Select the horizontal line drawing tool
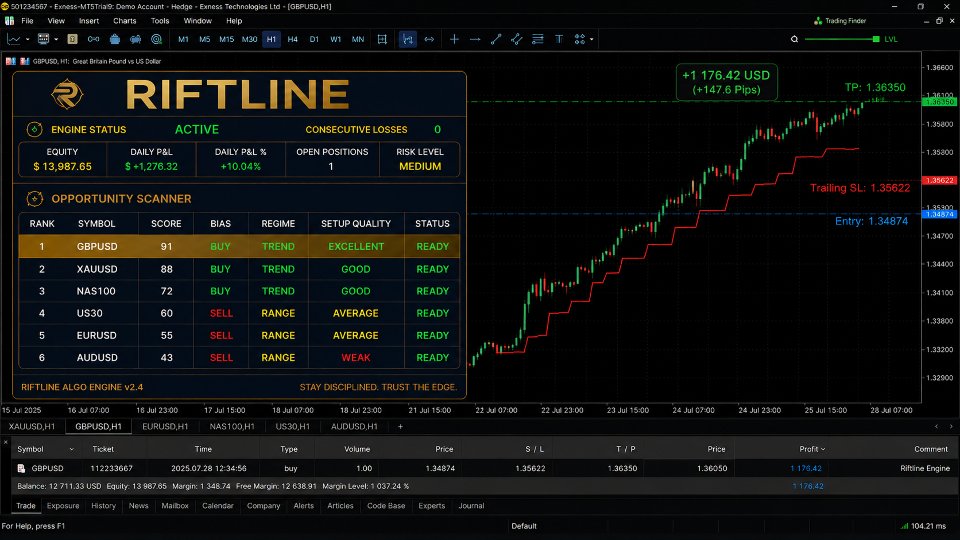 475,39
